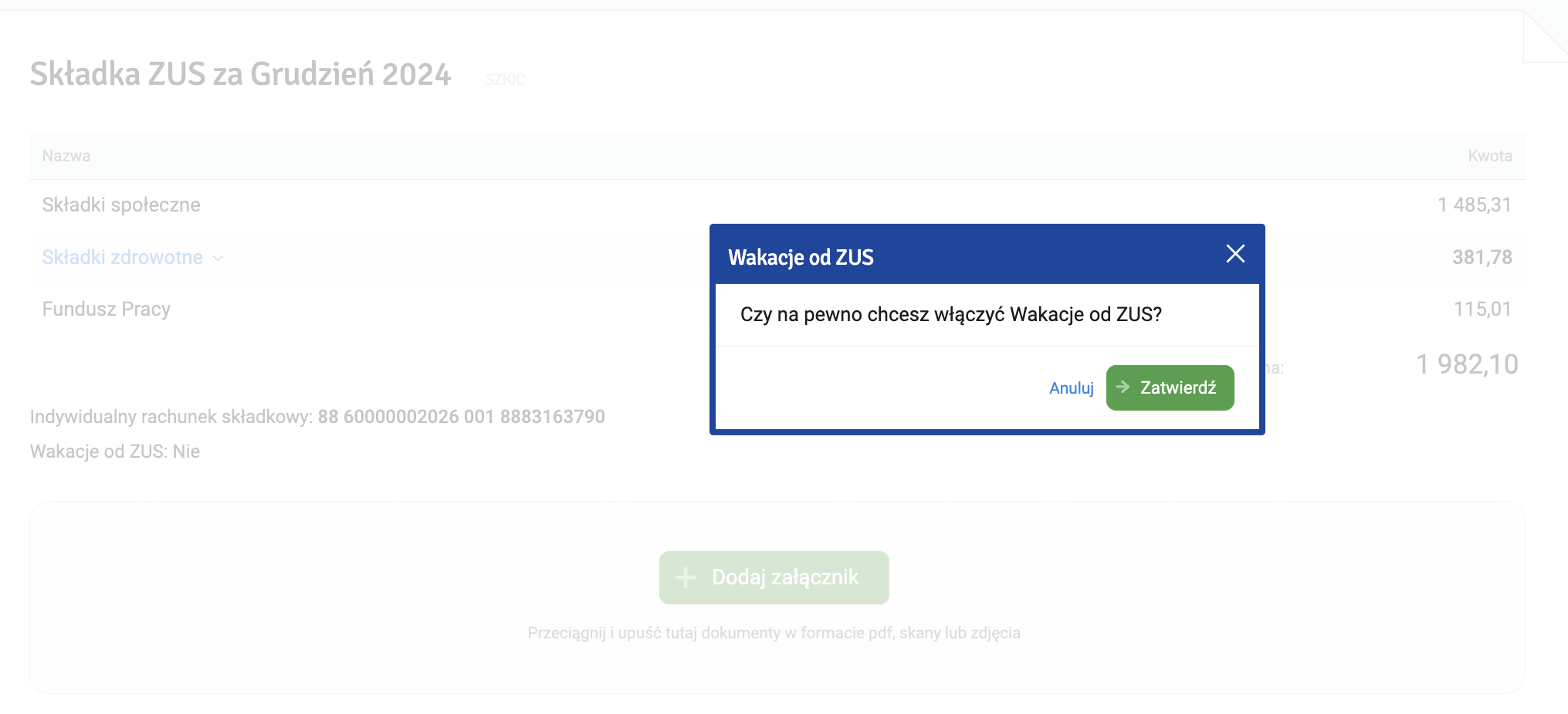Click the plus icon on Dodaj załącznik

coord(686,577)
